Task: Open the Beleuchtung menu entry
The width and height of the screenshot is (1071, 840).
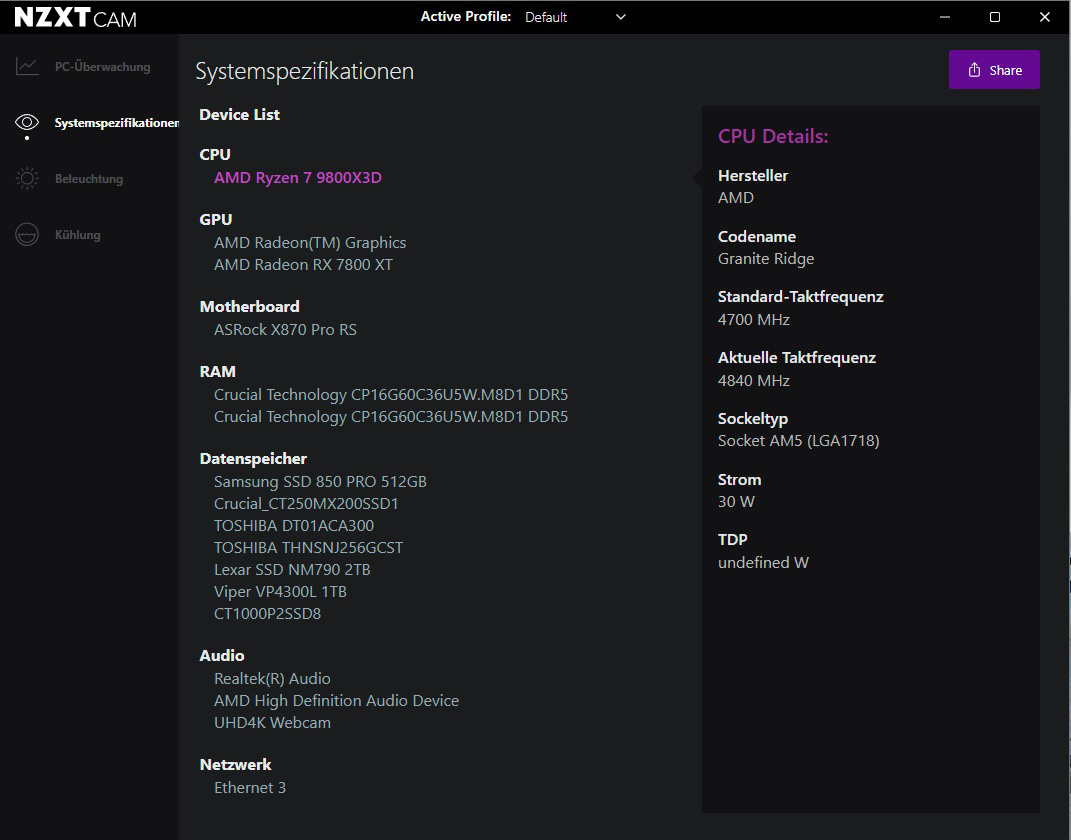Action: click(x=89, y=179)
